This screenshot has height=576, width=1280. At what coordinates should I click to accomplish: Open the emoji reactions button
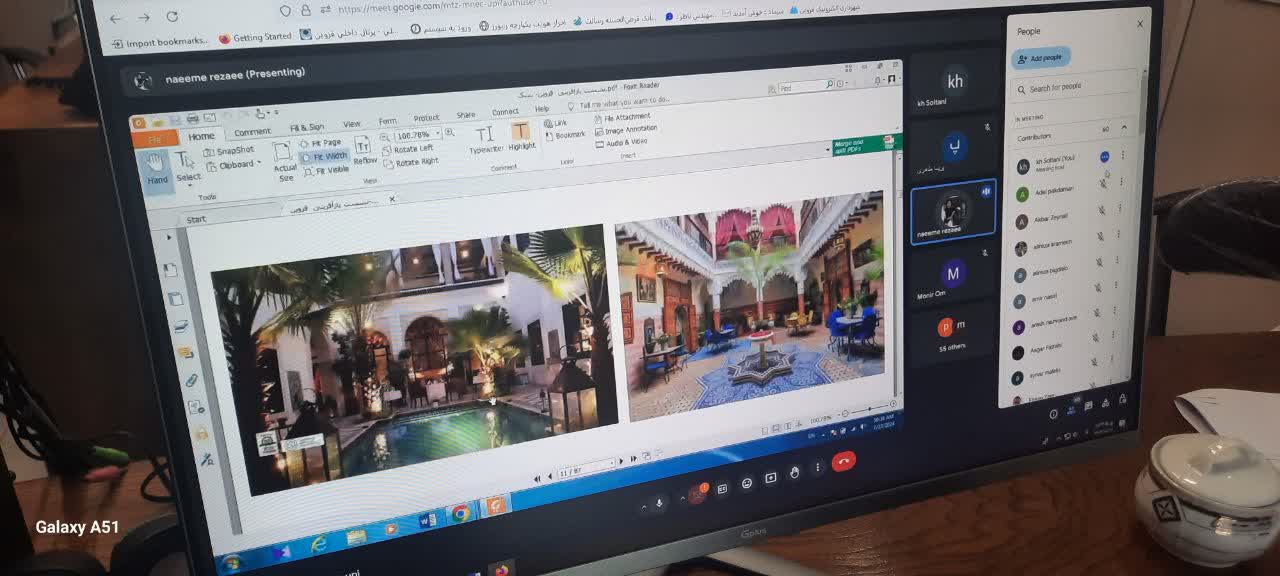coord(746,483)
